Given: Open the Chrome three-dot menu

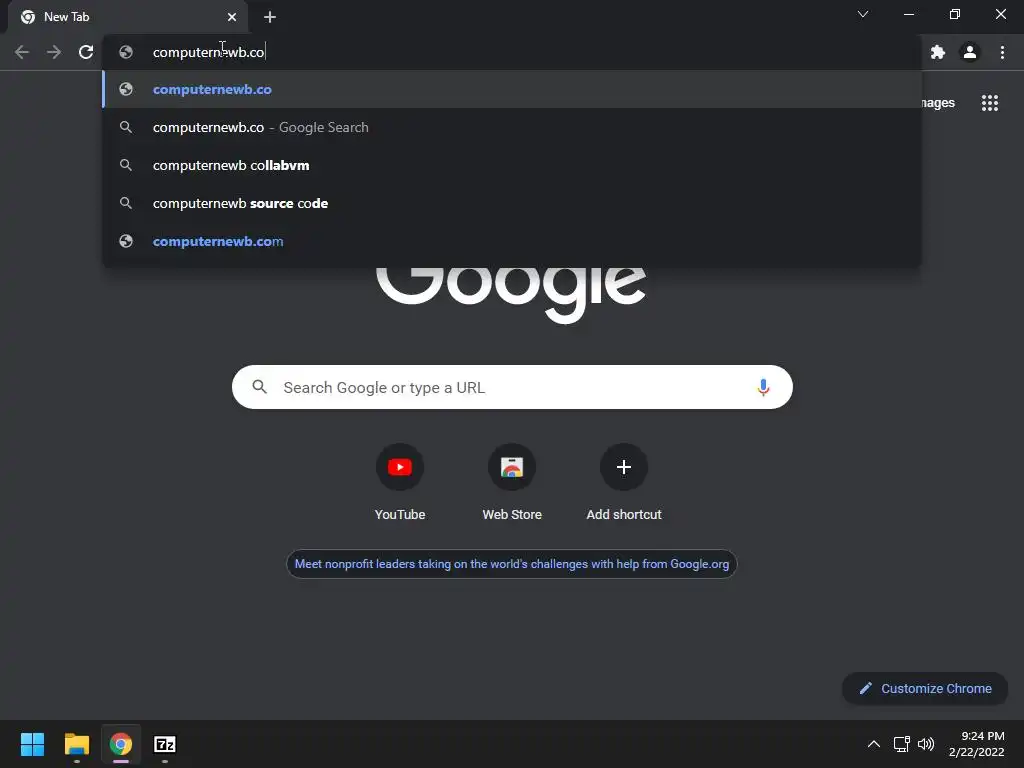Looking at the screenshot, I should click(x=1002, y=52).
